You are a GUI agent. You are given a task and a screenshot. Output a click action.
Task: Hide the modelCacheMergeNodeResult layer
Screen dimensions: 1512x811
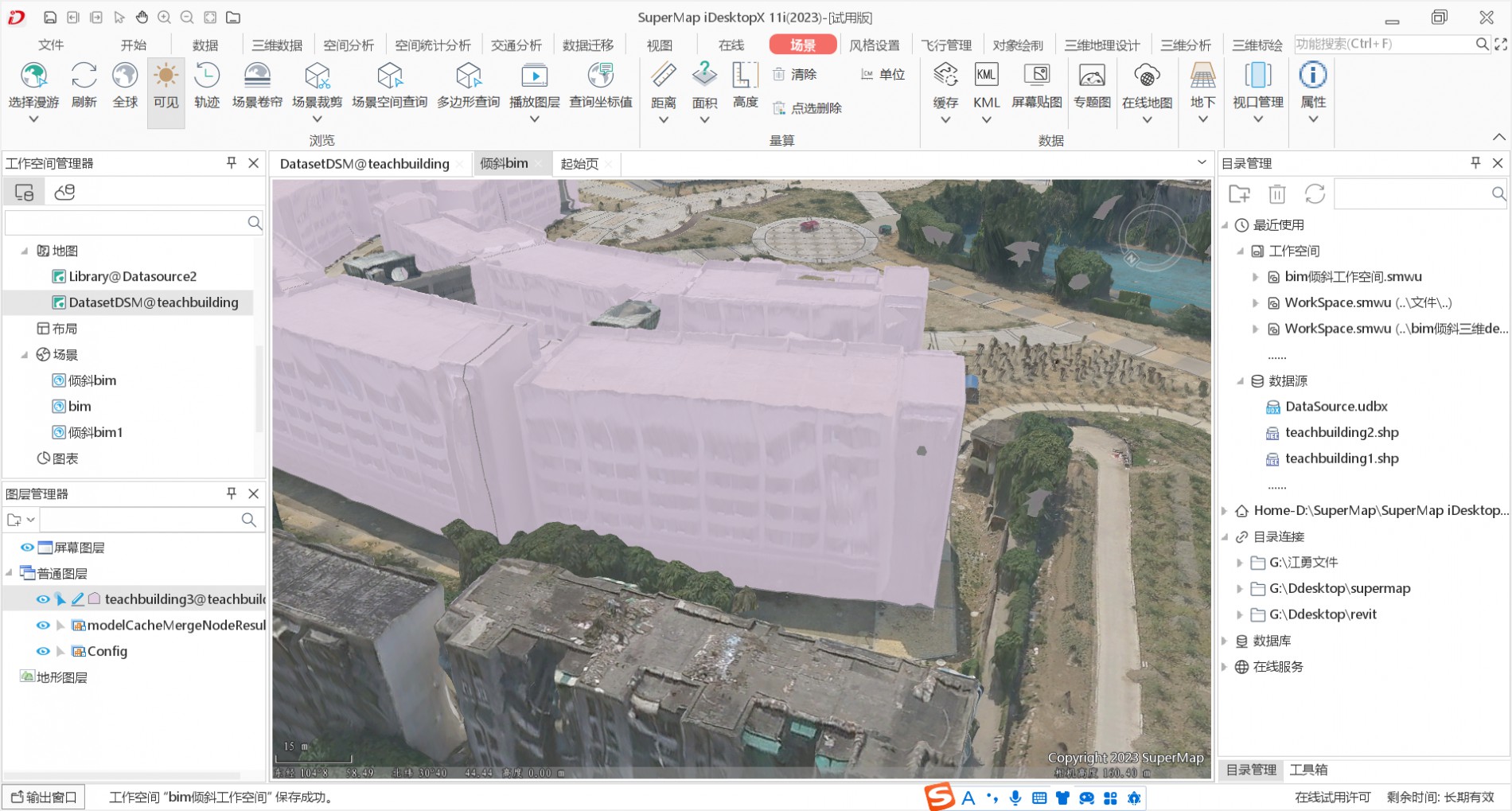tap(43, 626)
